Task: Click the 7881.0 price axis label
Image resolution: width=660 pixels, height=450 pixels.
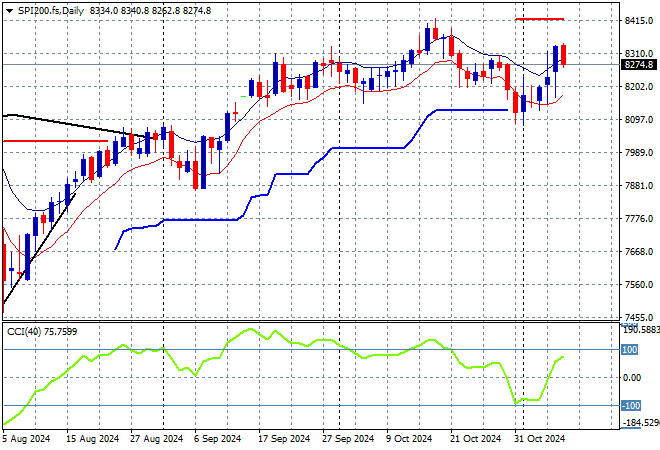Action: (639, 186)
